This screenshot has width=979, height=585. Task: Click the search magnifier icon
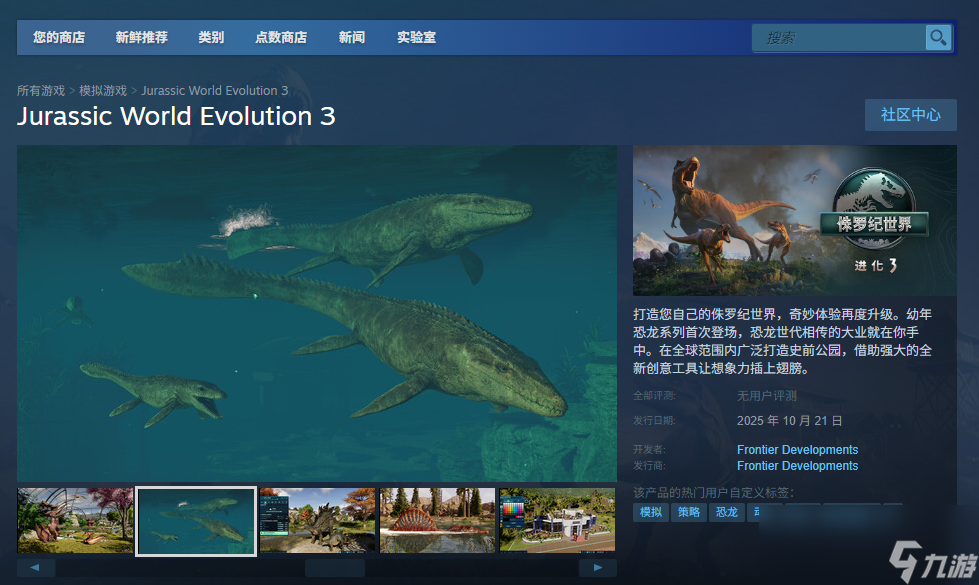tap(938, 37)
